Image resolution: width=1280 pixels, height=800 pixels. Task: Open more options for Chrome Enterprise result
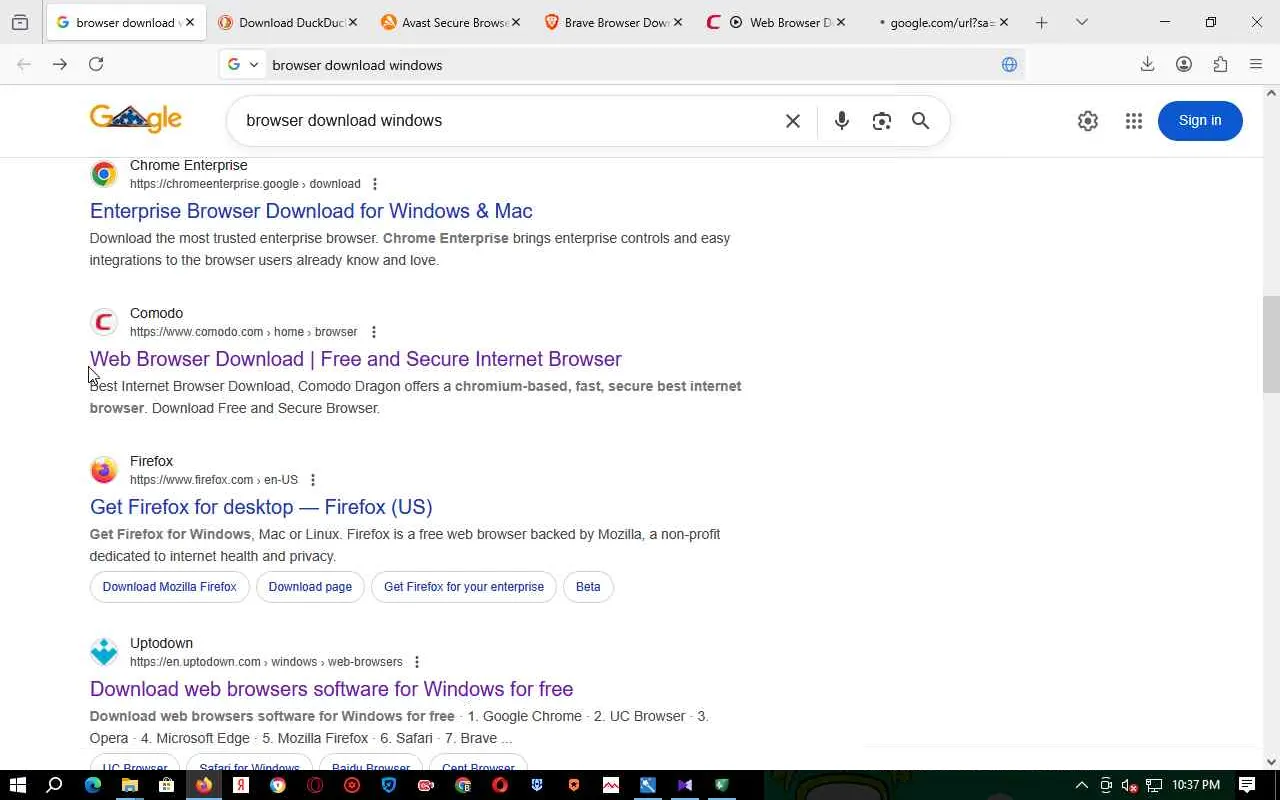tap(375, 184)
